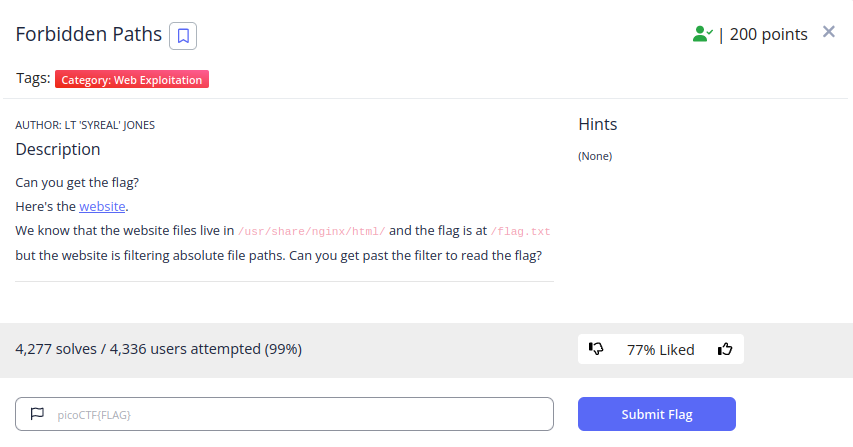Click the solves and users attempted statistic
Screen dimensions: 853x447
coord(158,349)
